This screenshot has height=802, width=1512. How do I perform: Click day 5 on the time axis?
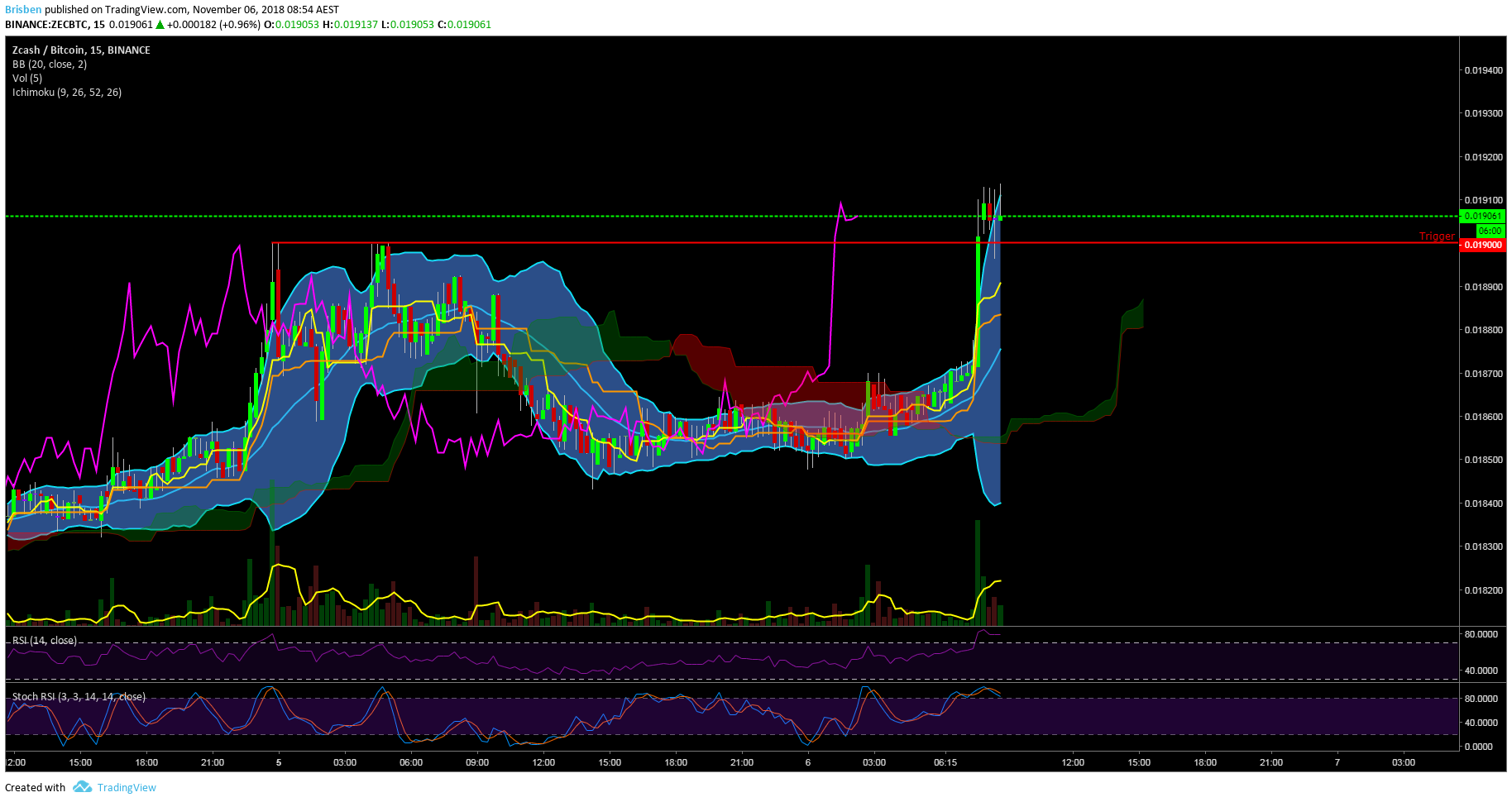pos(279,762)
